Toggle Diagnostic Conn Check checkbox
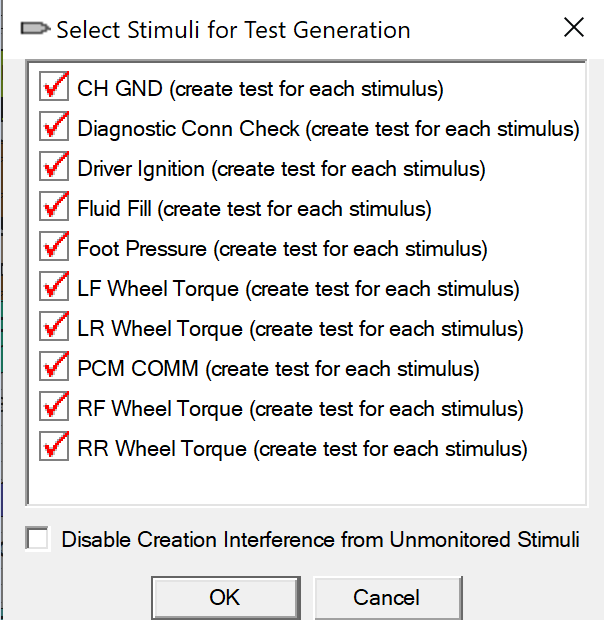604x620 pixels. tap(54, 126)
